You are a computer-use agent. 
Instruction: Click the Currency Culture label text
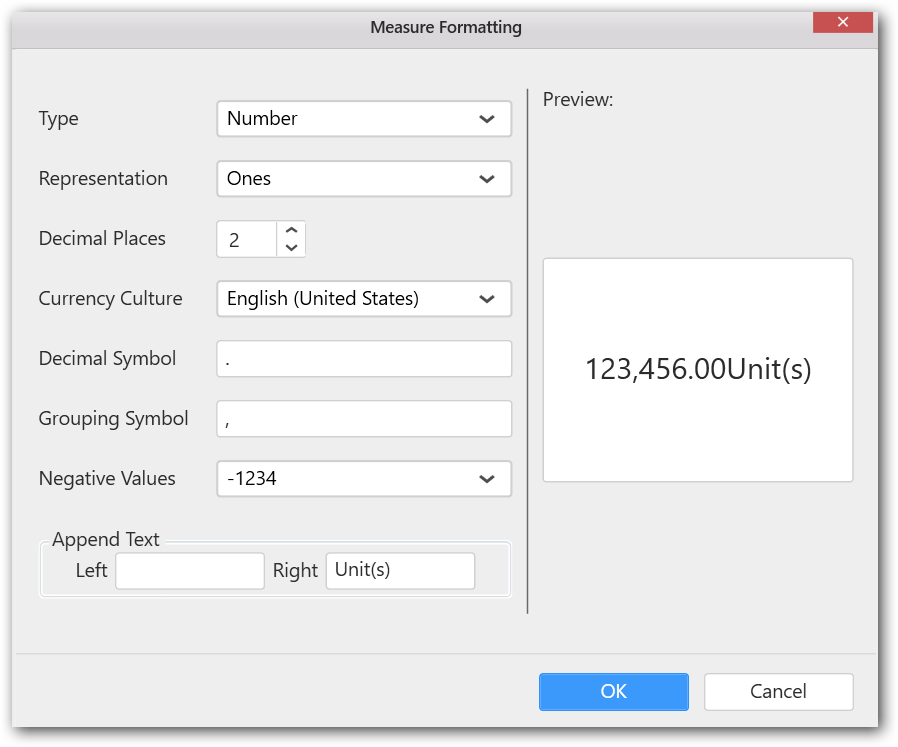[110, 299]
